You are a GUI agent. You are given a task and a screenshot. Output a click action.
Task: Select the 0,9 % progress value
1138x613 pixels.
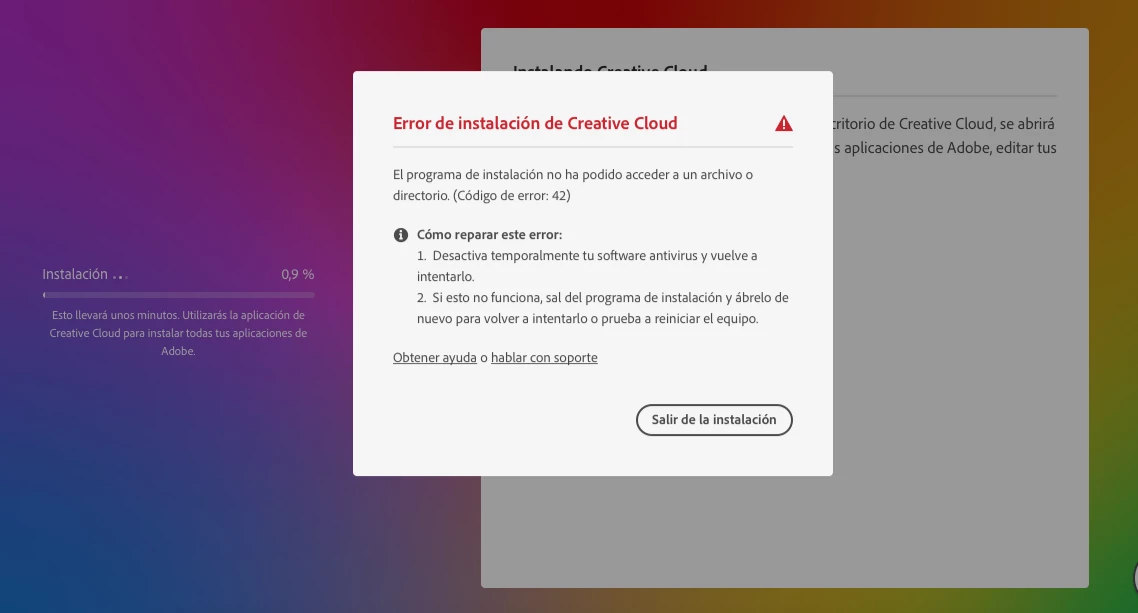(x=298, y=274)
